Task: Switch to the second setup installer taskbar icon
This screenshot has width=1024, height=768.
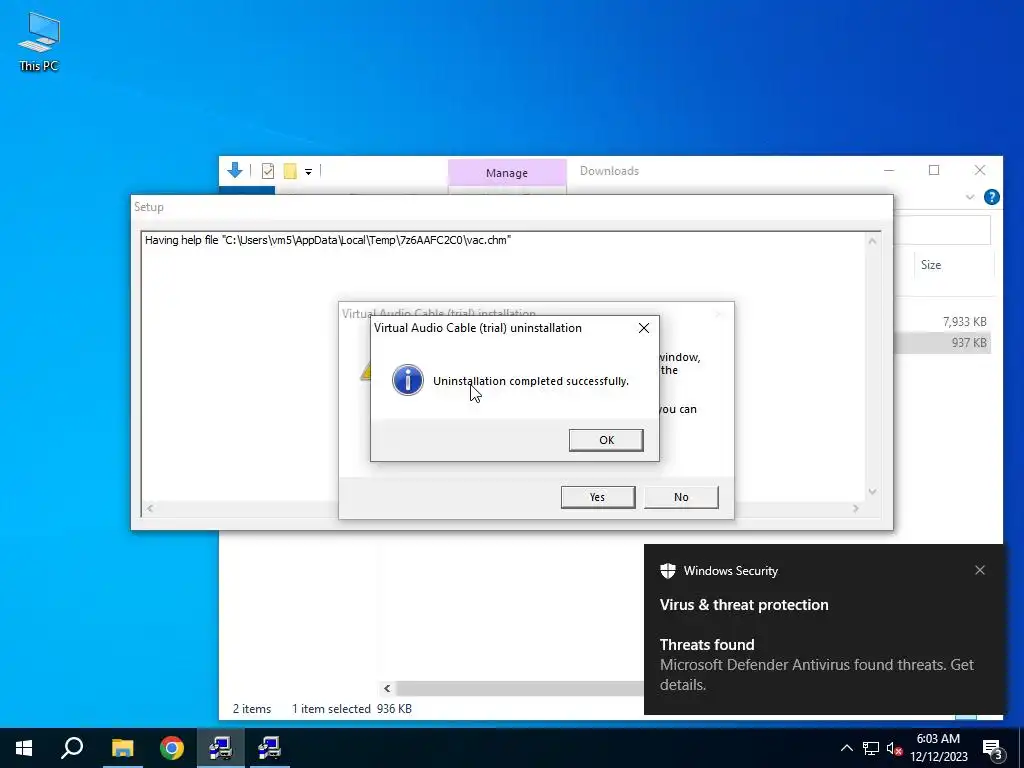Action: point(269,748)
